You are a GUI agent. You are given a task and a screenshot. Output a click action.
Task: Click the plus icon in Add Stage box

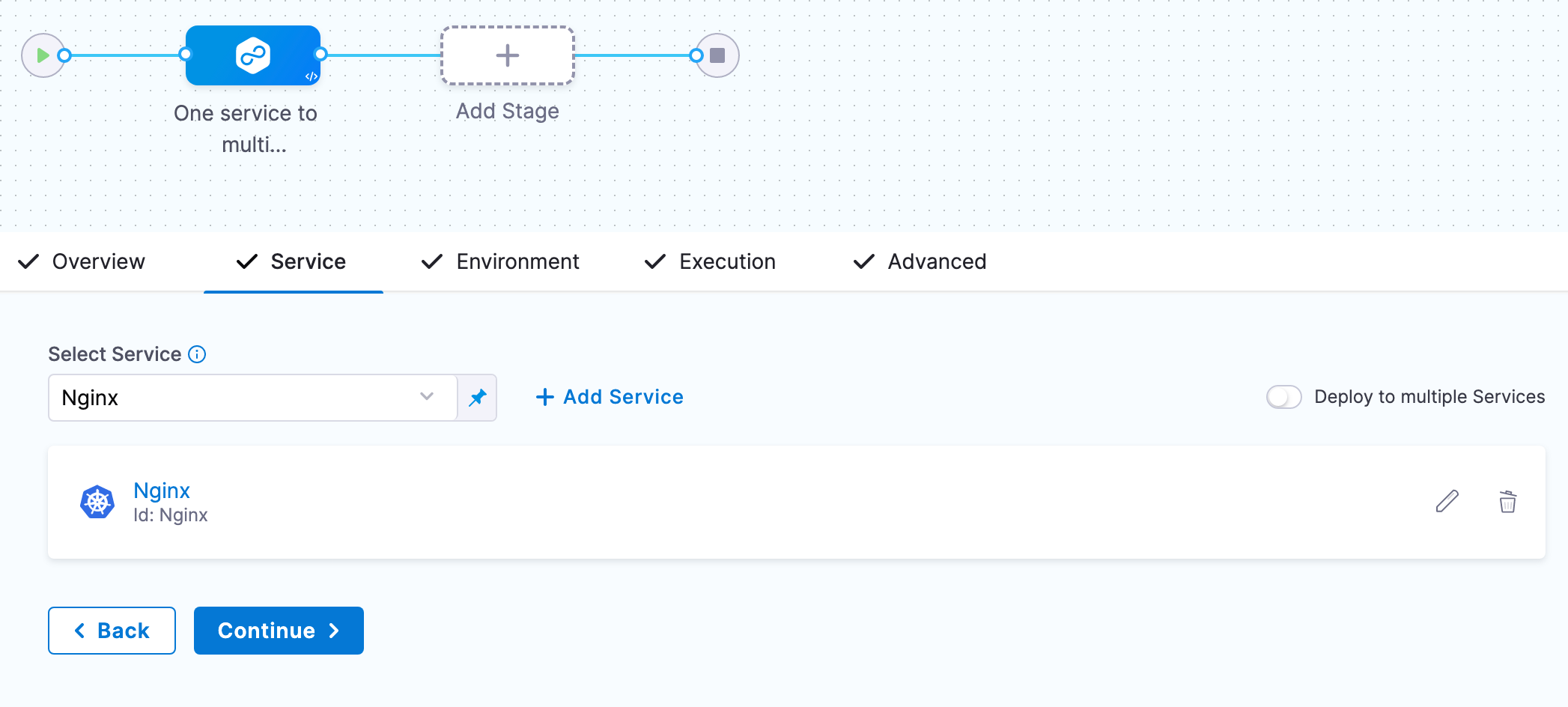(508, 55)
